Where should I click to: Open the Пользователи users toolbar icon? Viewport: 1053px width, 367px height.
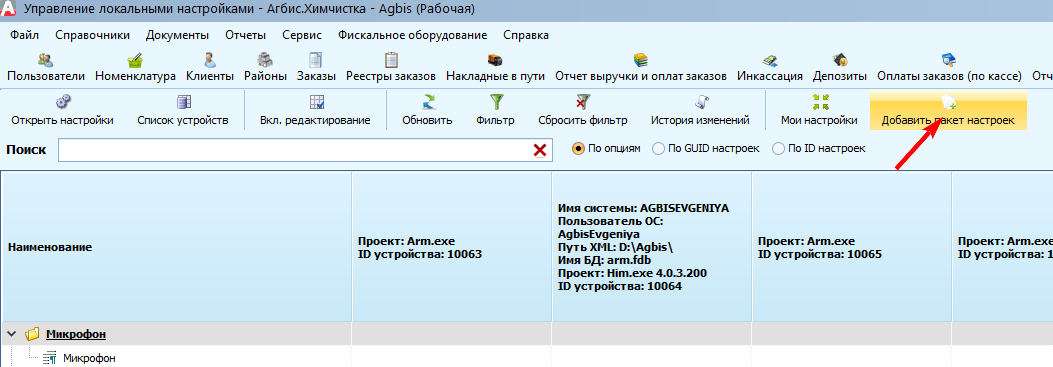46,68
